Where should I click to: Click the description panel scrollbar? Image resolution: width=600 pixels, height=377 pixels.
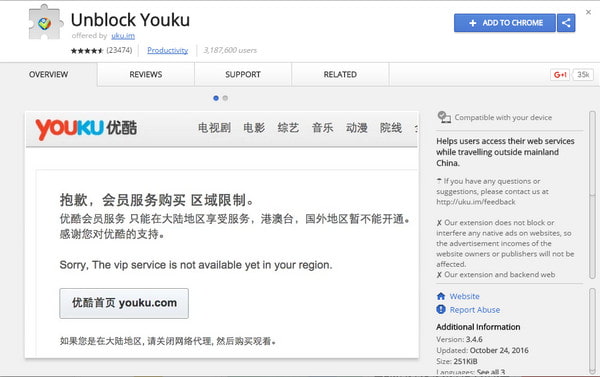point(592,195)
